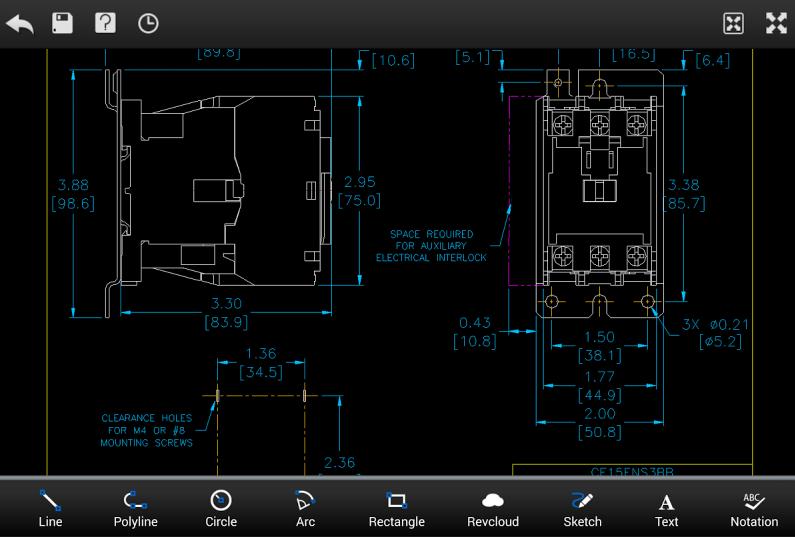Image resolution: width=795 pixels, height=537 pixels.
Task: Select the Notation tool
Action: [754, 508]
